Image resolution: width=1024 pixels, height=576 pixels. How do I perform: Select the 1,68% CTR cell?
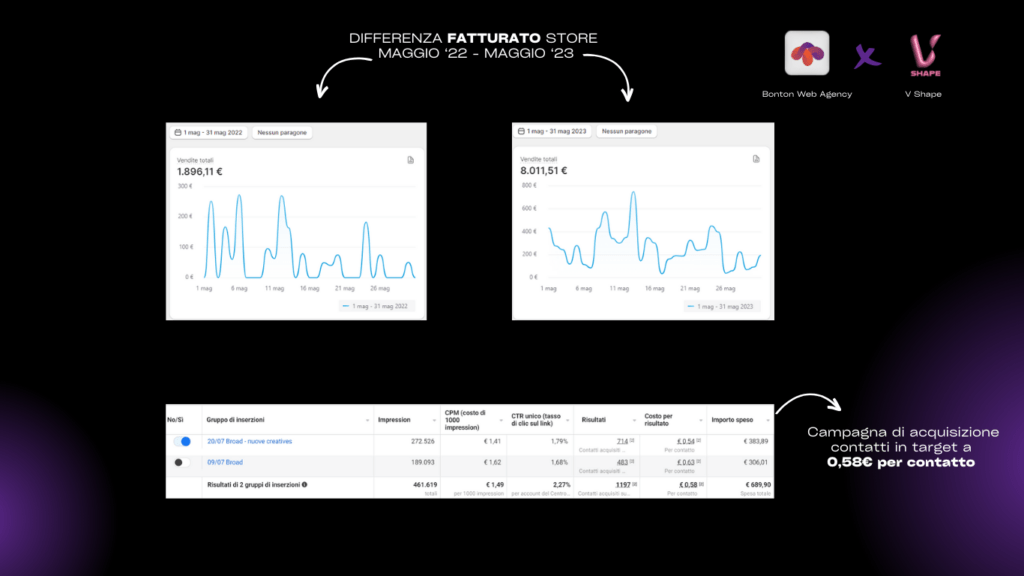[559, 462]
